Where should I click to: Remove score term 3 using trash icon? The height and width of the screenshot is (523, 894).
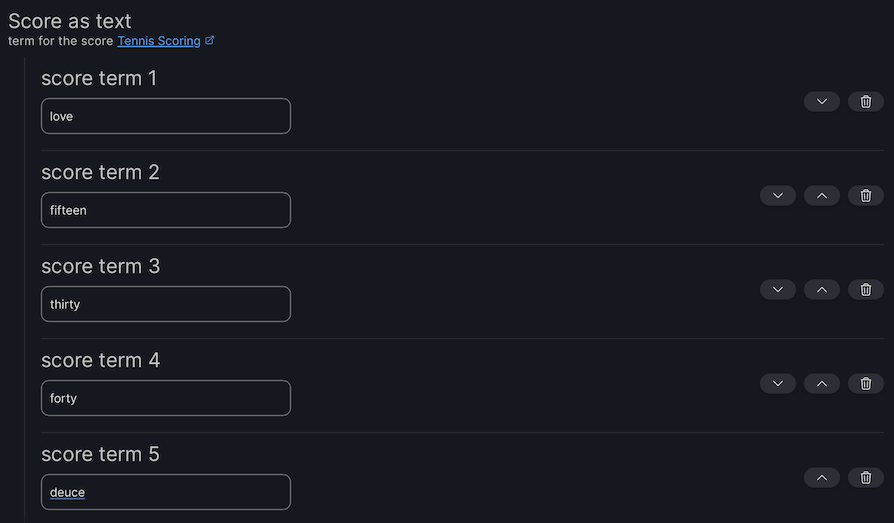pyautogui.click(x=866, y=289)
